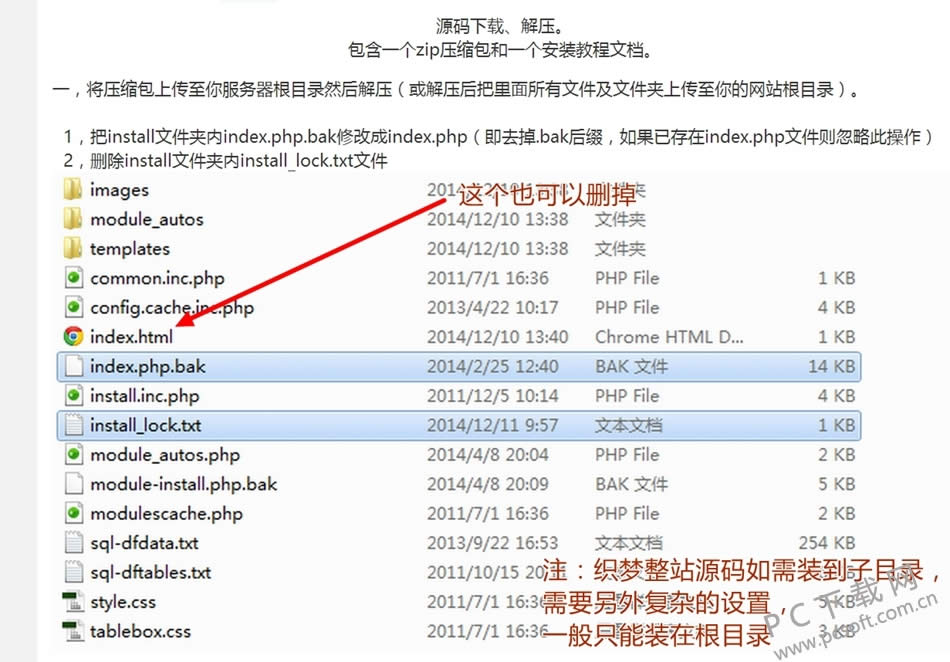Click the templates folder icon
This screenshot has width=950, height=662.
tap(72, 249)
